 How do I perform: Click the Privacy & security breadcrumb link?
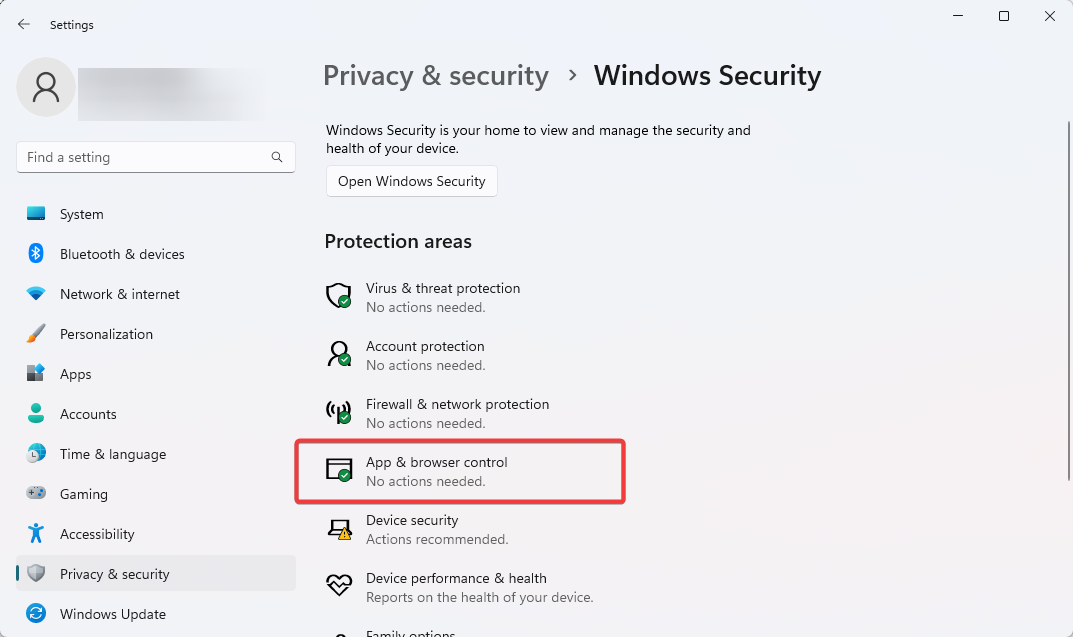point(436,75)
